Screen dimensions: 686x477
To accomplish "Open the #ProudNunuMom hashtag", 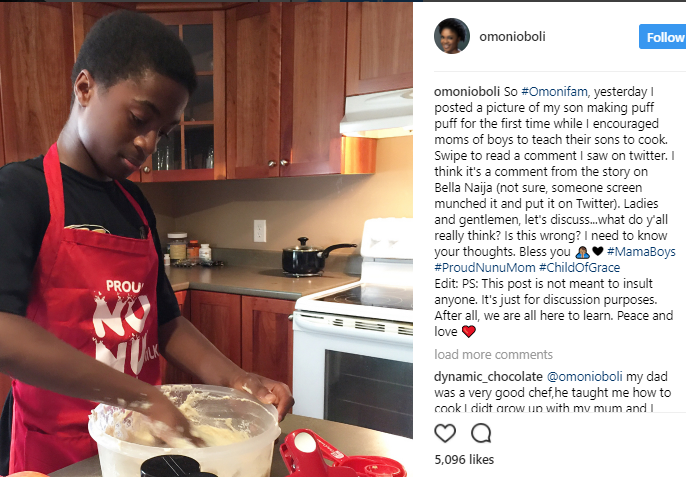I will click(x=485, y=267).
